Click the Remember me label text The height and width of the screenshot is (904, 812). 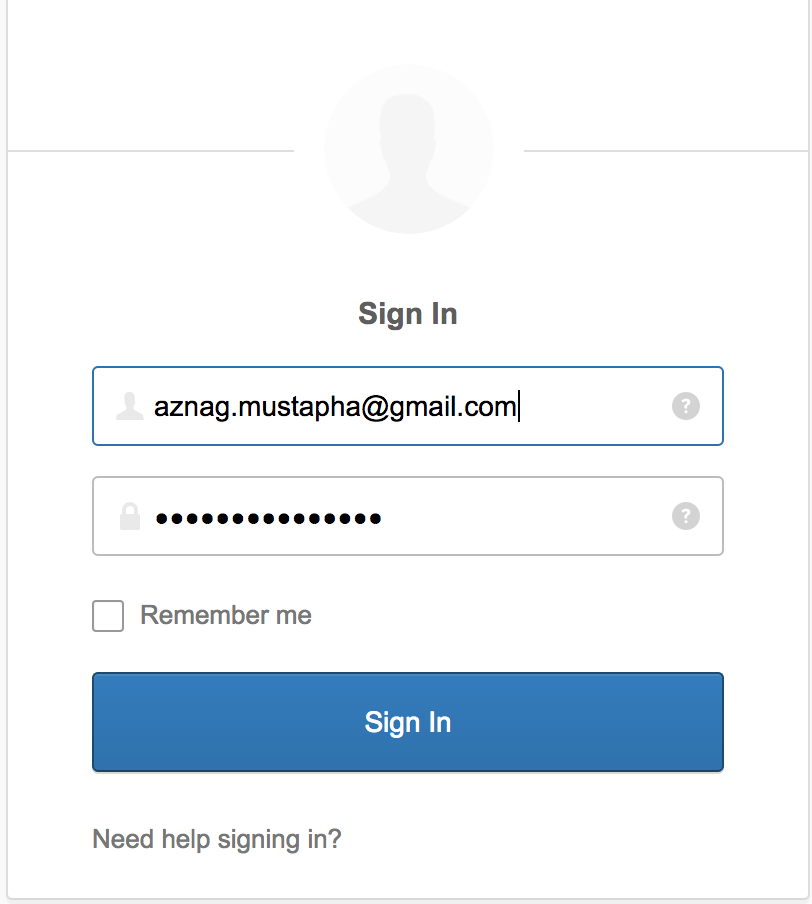(x=226, y=615)
